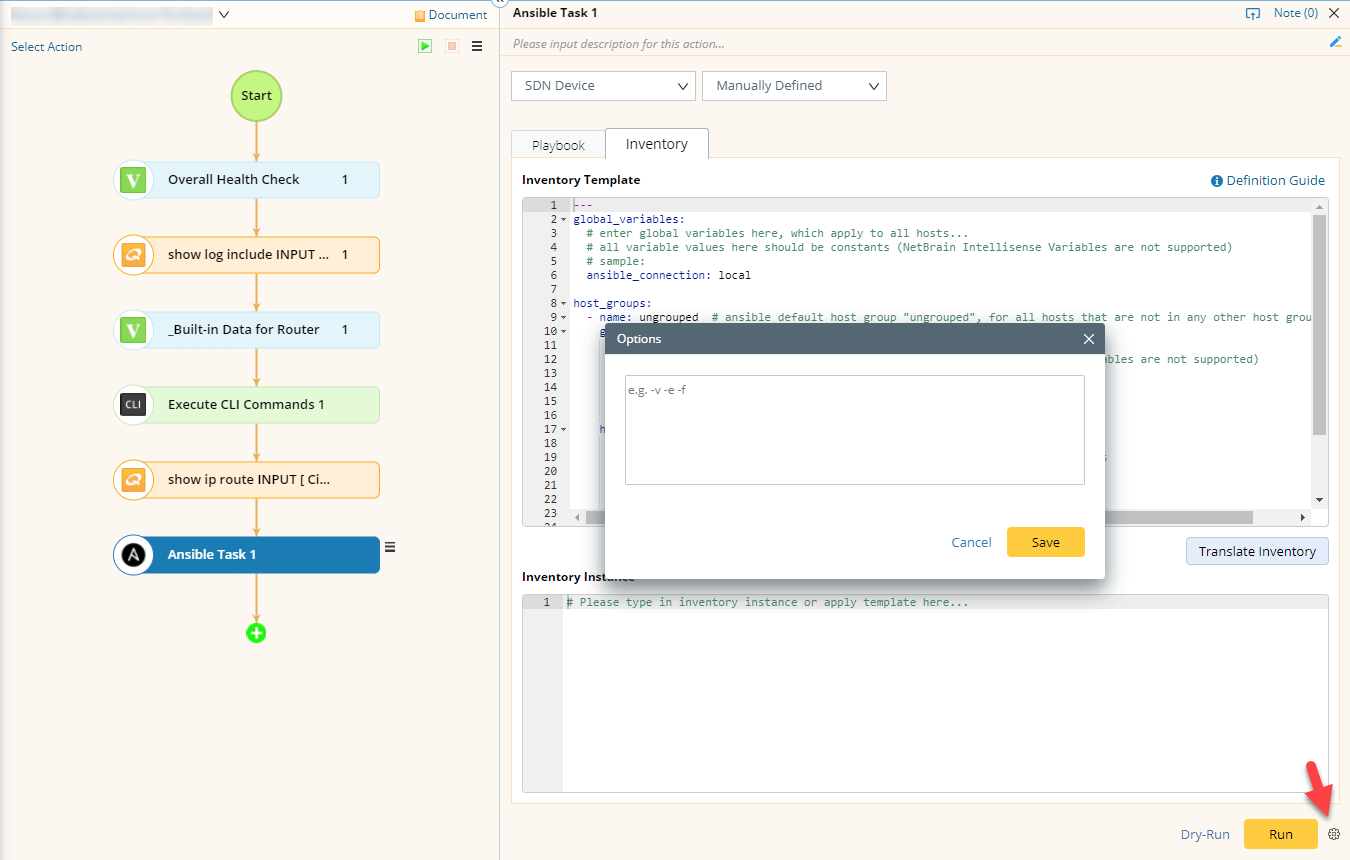This screenshot has height=860, width=1350.
Task: Close the Options dialog with X
Action: [1089, 339]
